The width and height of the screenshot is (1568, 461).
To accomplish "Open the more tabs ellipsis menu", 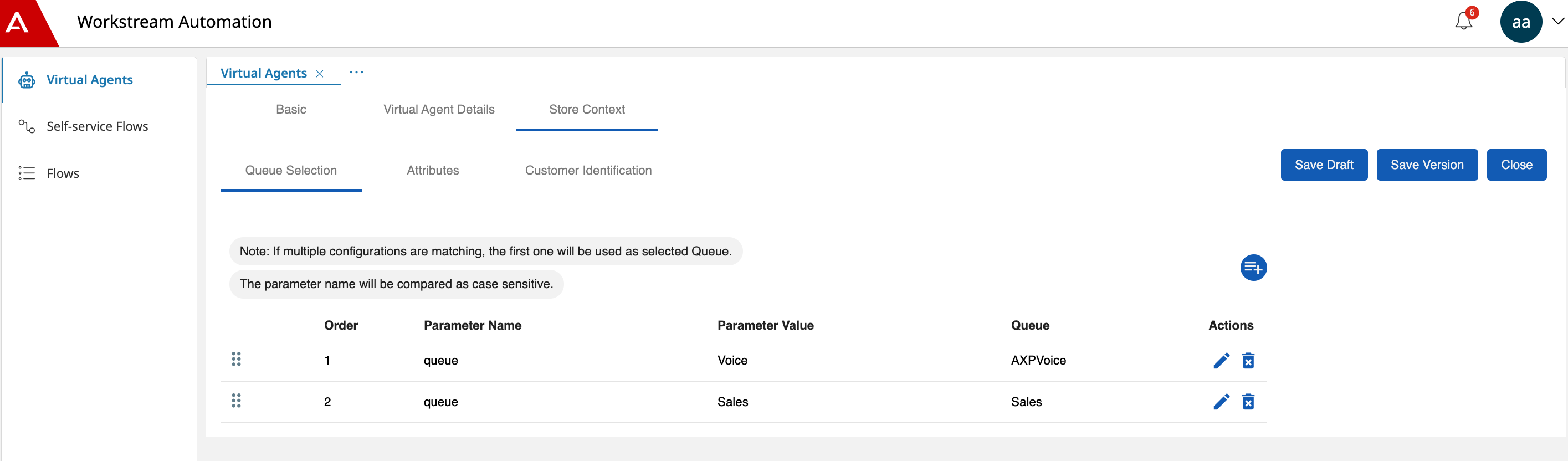I will click(357, 73).
